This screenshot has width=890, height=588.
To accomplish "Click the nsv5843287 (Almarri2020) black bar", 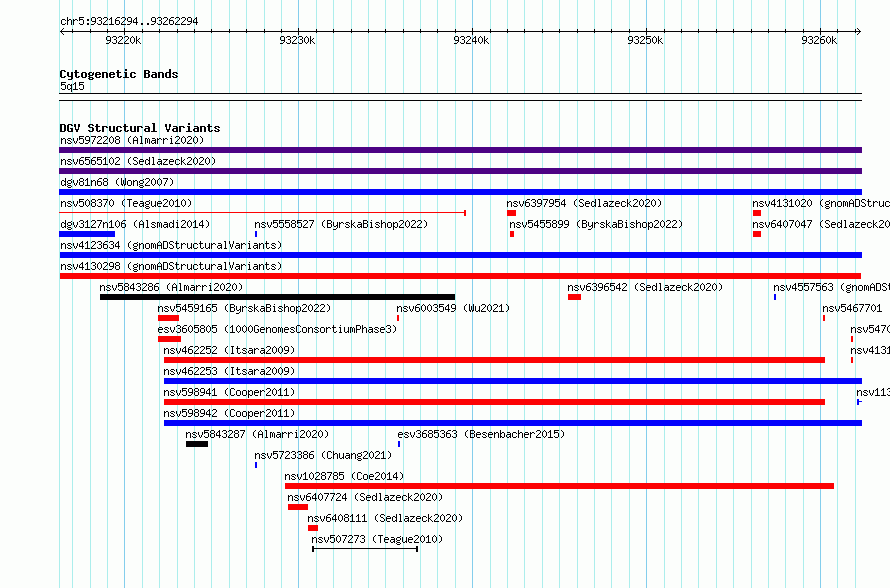I will coord(197,444).
